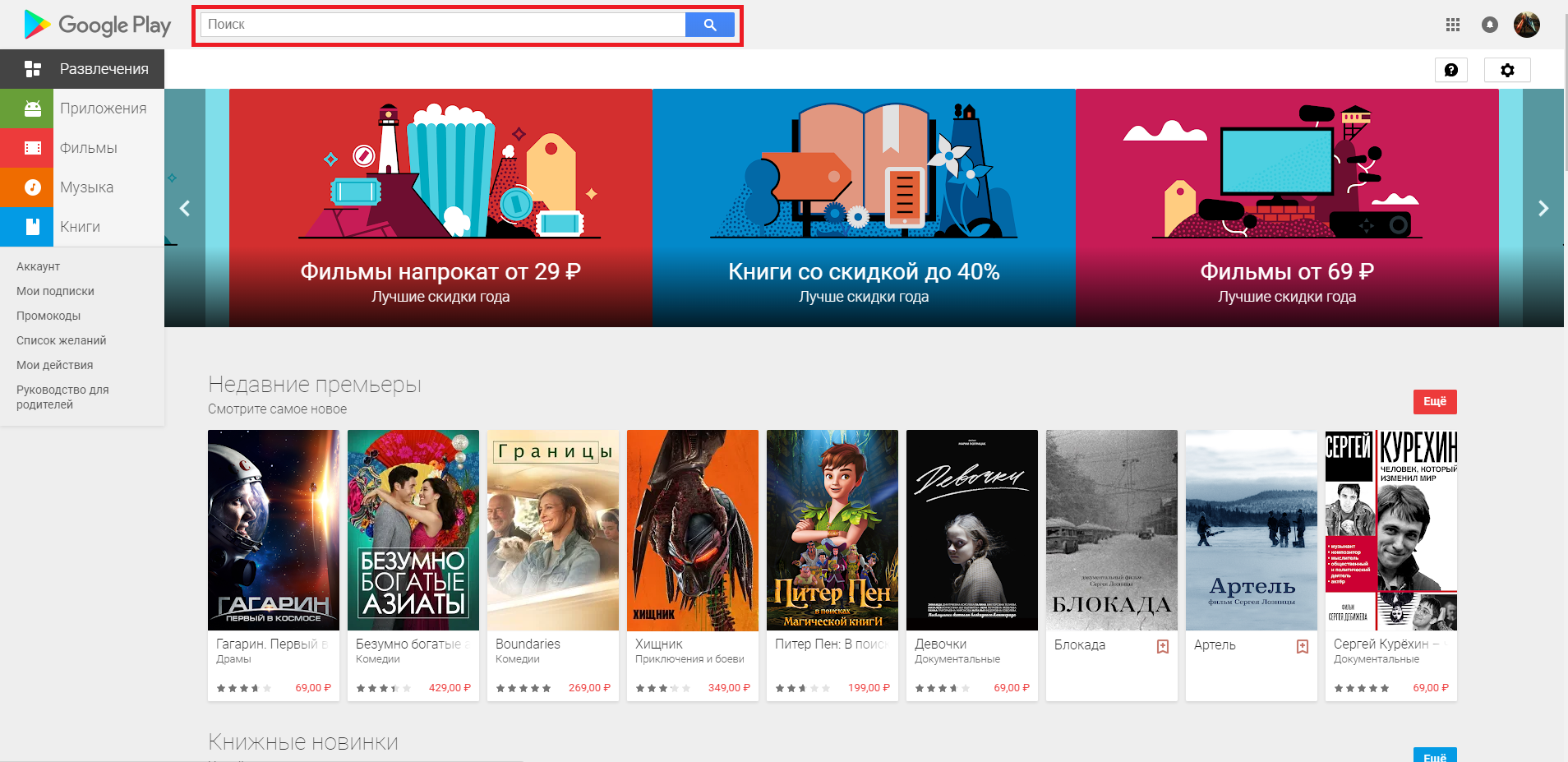Click the red film strip icon

33,148
